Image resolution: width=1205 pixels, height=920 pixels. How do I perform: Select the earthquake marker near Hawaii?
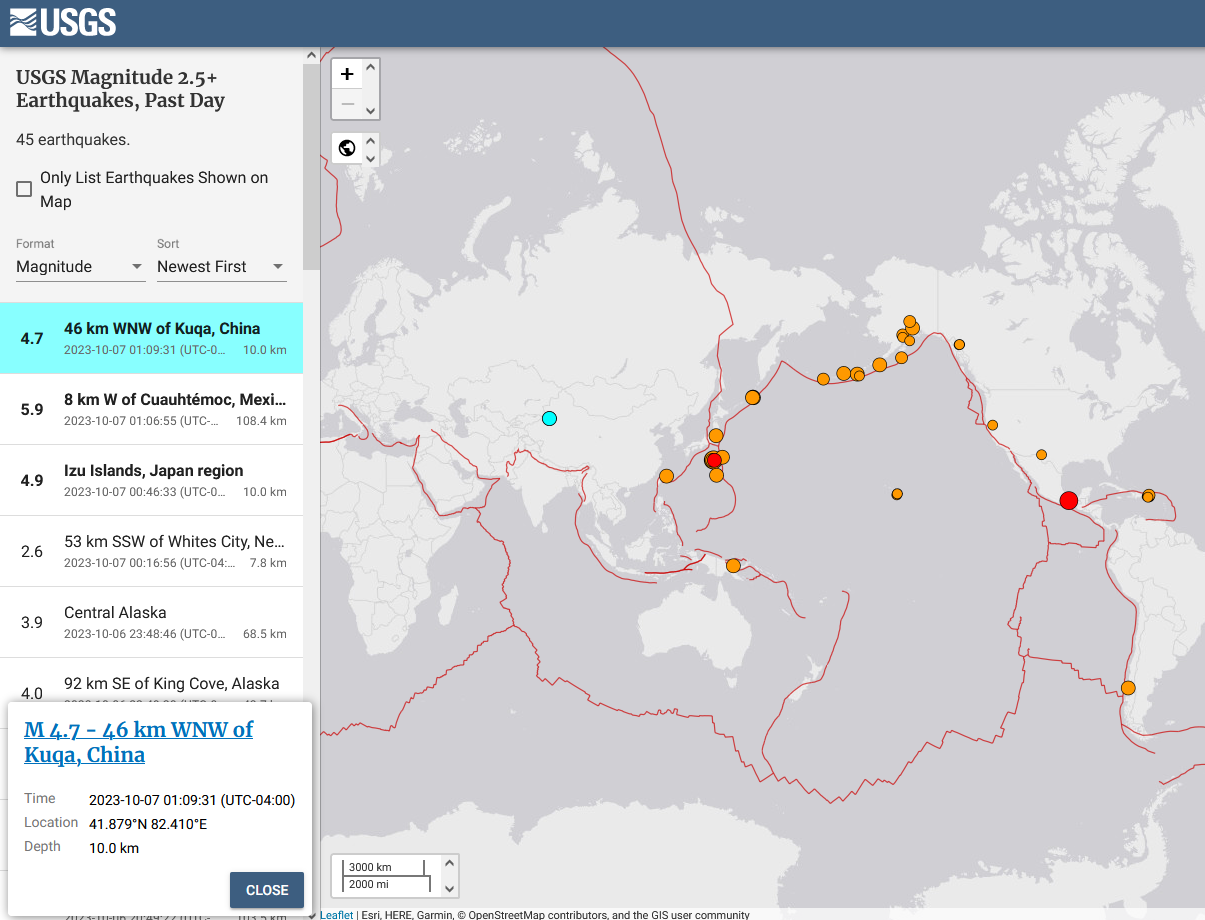coord(897,494)
